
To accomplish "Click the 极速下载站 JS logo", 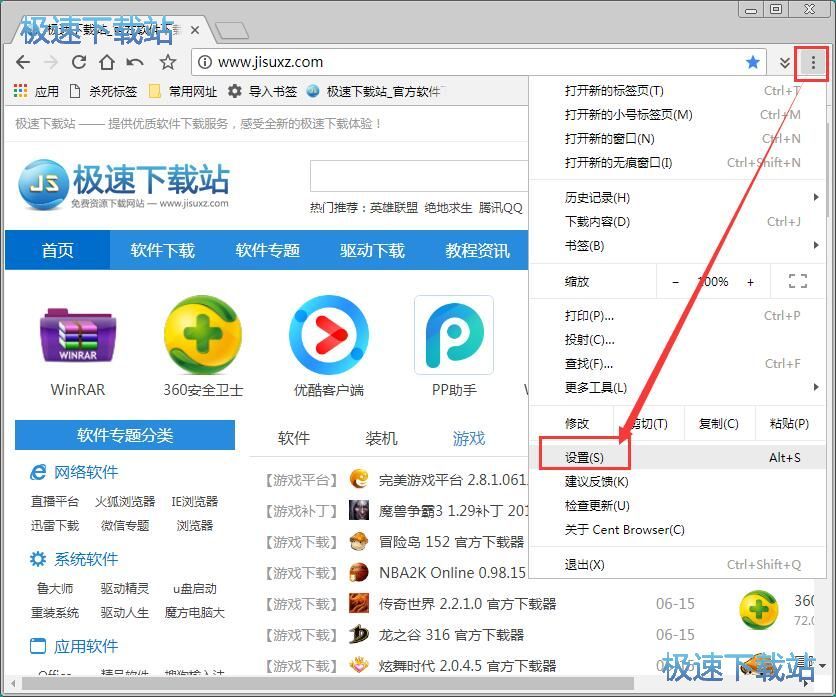I will pos(124,184).
